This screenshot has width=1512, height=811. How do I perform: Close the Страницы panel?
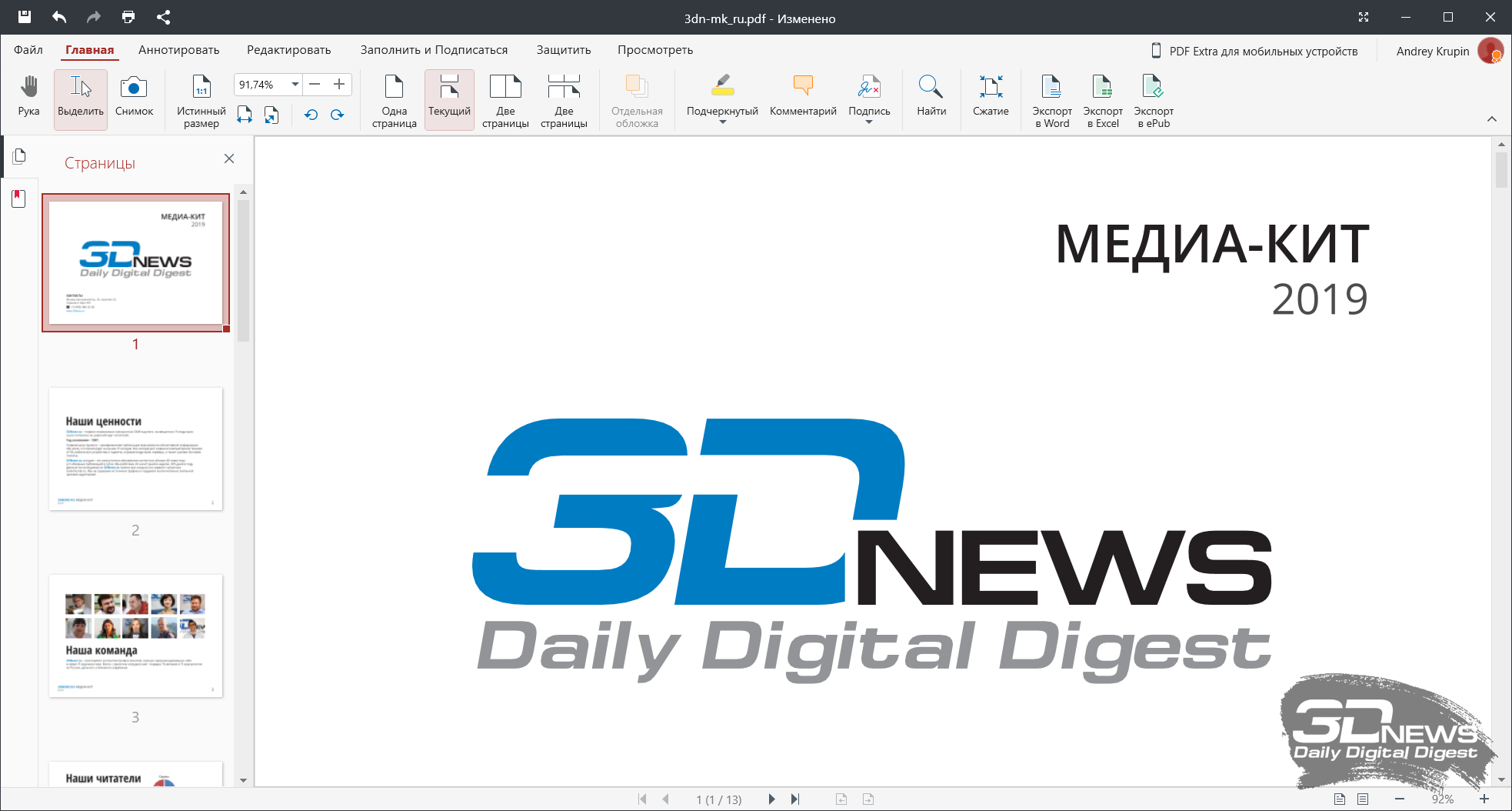coord(228,159)
